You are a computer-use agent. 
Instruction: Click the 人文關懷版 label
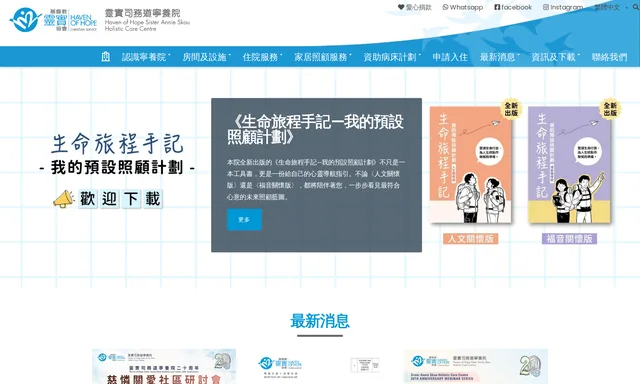tap(471, 238)
